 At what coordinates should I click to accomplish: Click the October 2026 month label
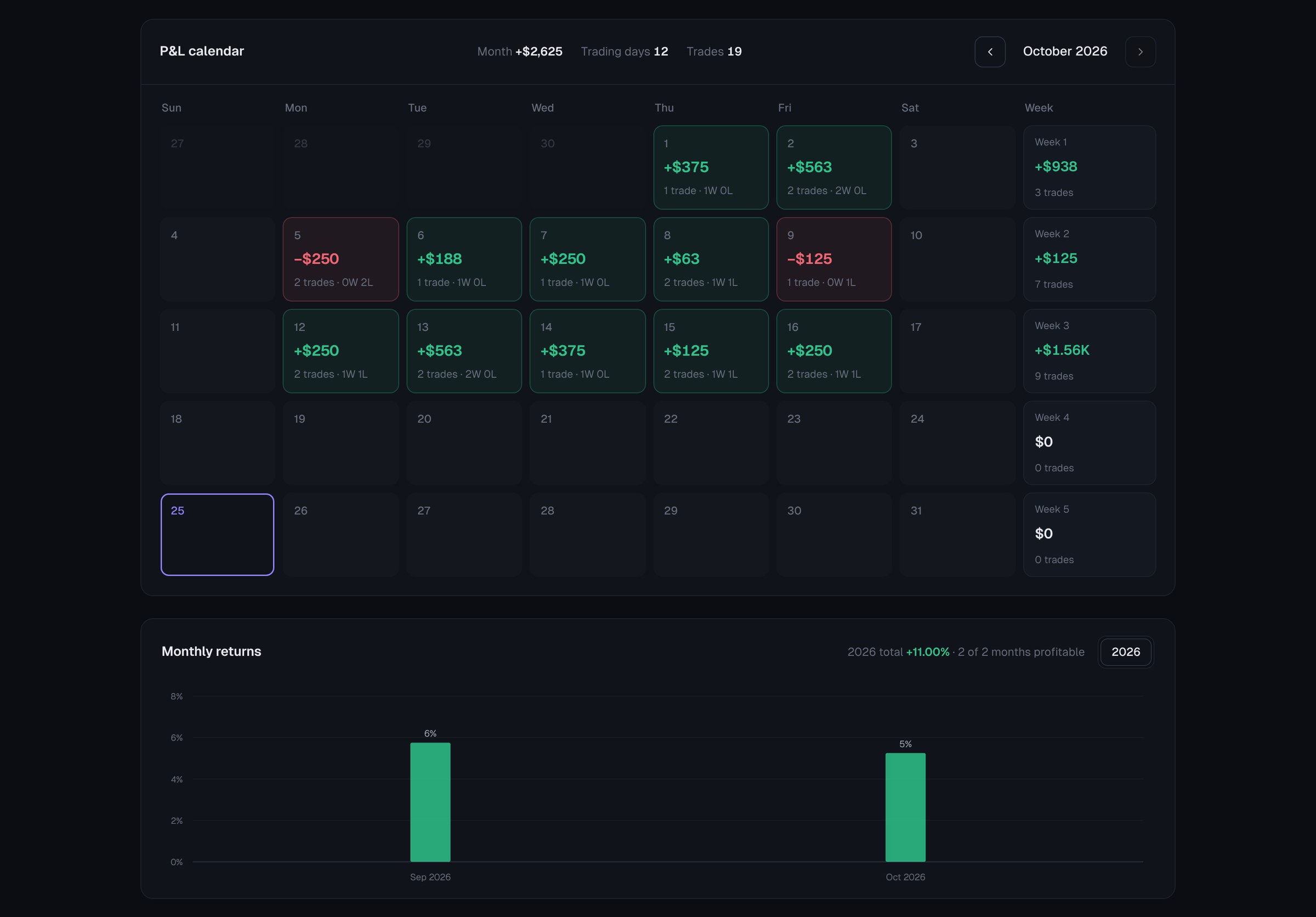1065,52
